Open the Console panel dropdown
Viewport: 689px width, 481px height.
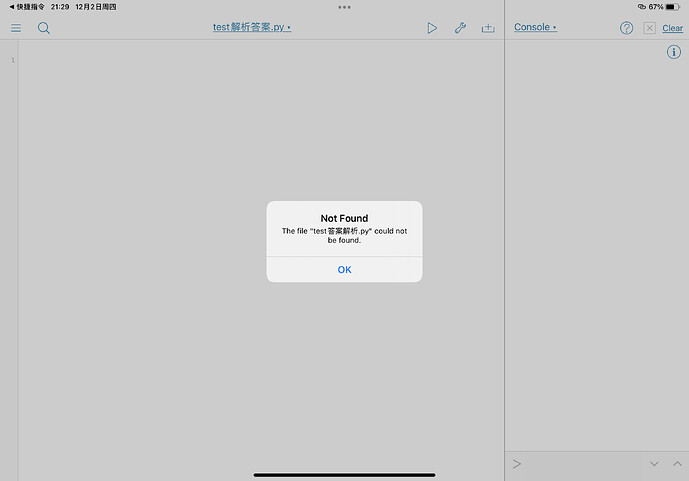[x=535, y=27]
